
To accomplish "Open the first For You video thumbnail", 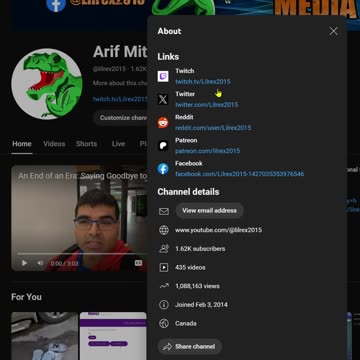I will 44,336.
